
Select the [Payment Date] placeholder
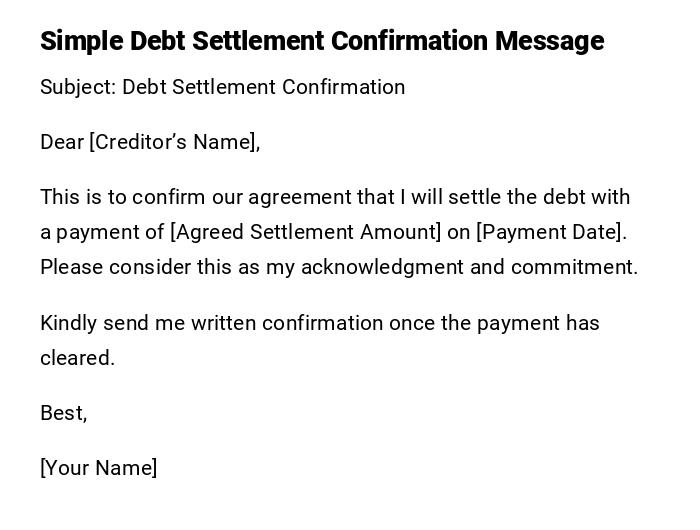(551, 232)
